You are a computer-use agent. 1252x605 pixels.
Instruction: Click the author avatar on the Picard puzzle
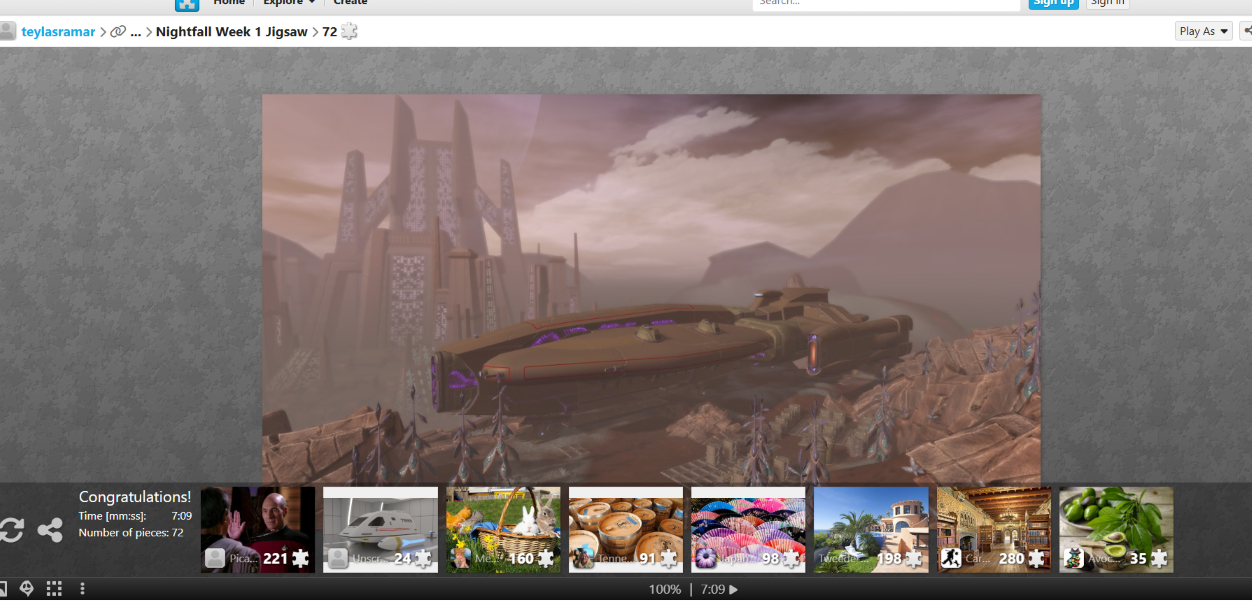(215, 559)
